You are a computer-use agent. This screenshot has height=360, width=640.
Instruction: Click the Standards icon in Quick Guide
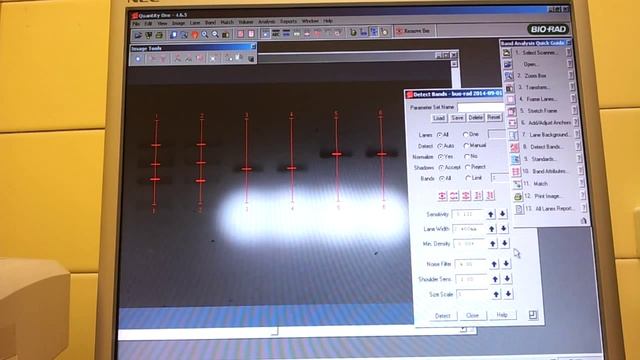click(x=516, y=159)
